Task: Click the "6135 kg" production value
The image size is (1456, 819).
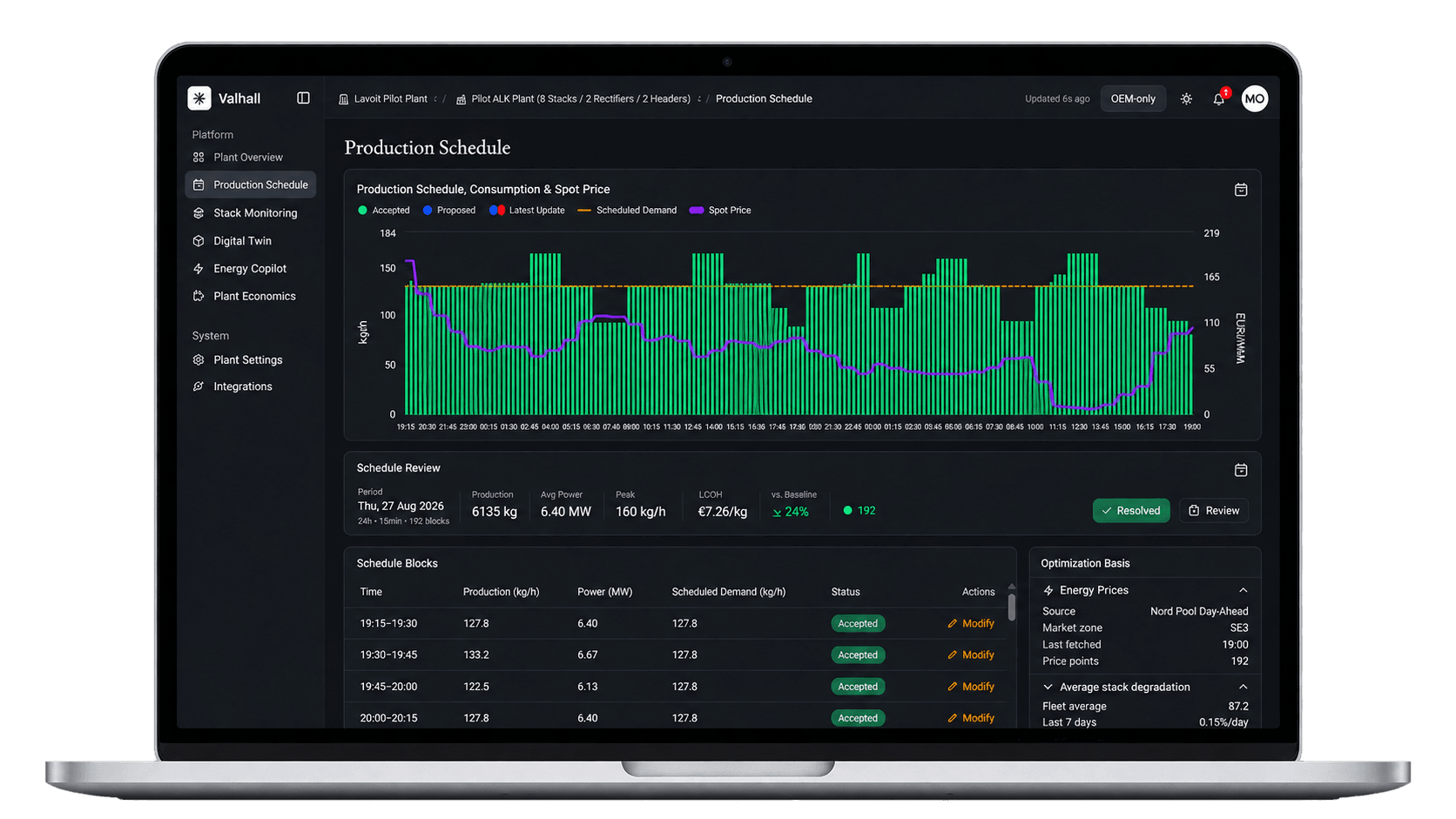Action: 495,512
